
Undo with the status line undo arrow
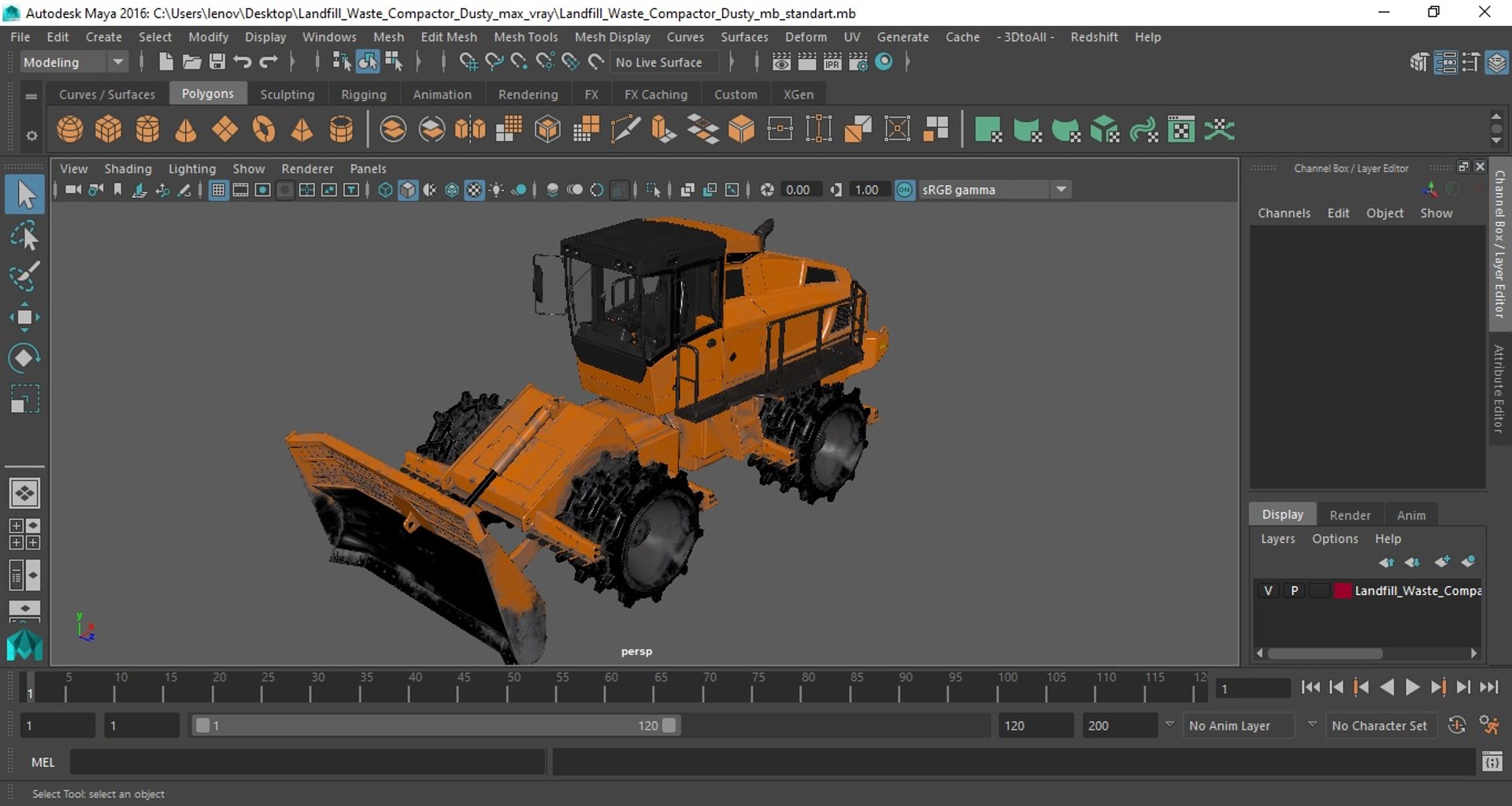(243, 61)
